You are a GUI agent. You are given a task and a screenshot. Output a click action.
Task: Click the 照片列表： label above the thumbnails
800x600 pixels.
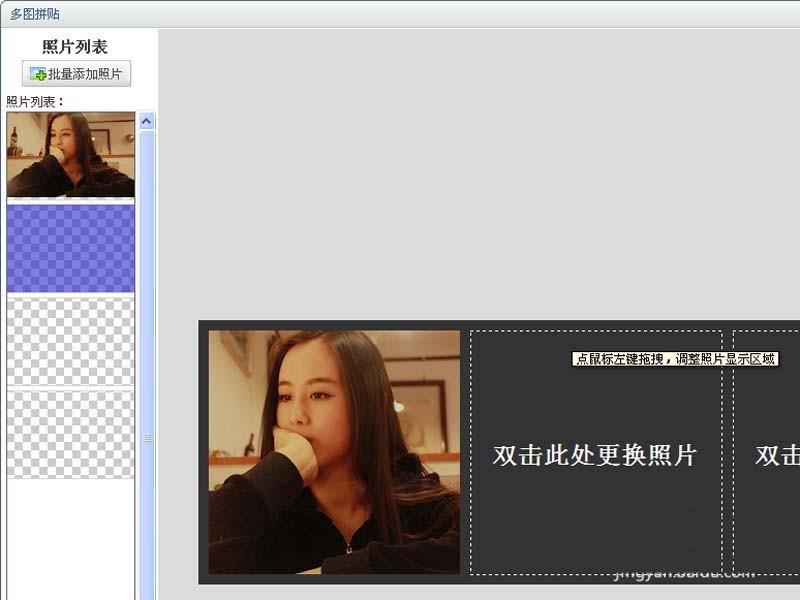pyautogui.click(x=30, y=99)
